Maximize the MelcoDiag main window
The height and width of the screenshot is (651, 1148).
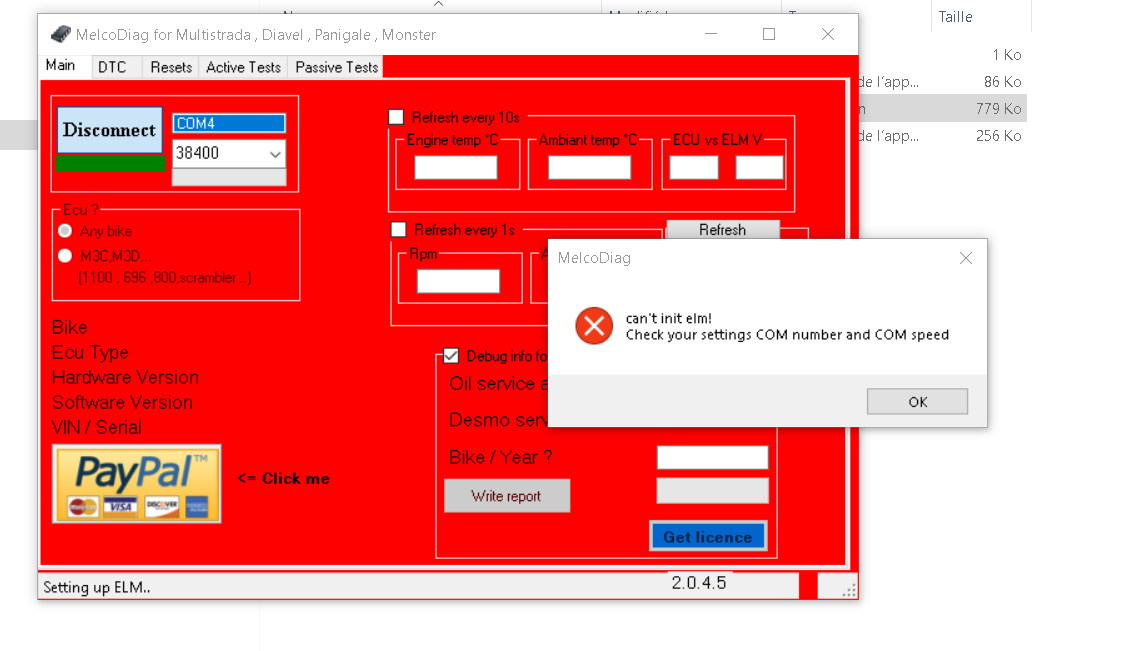(x=769, y=34)
